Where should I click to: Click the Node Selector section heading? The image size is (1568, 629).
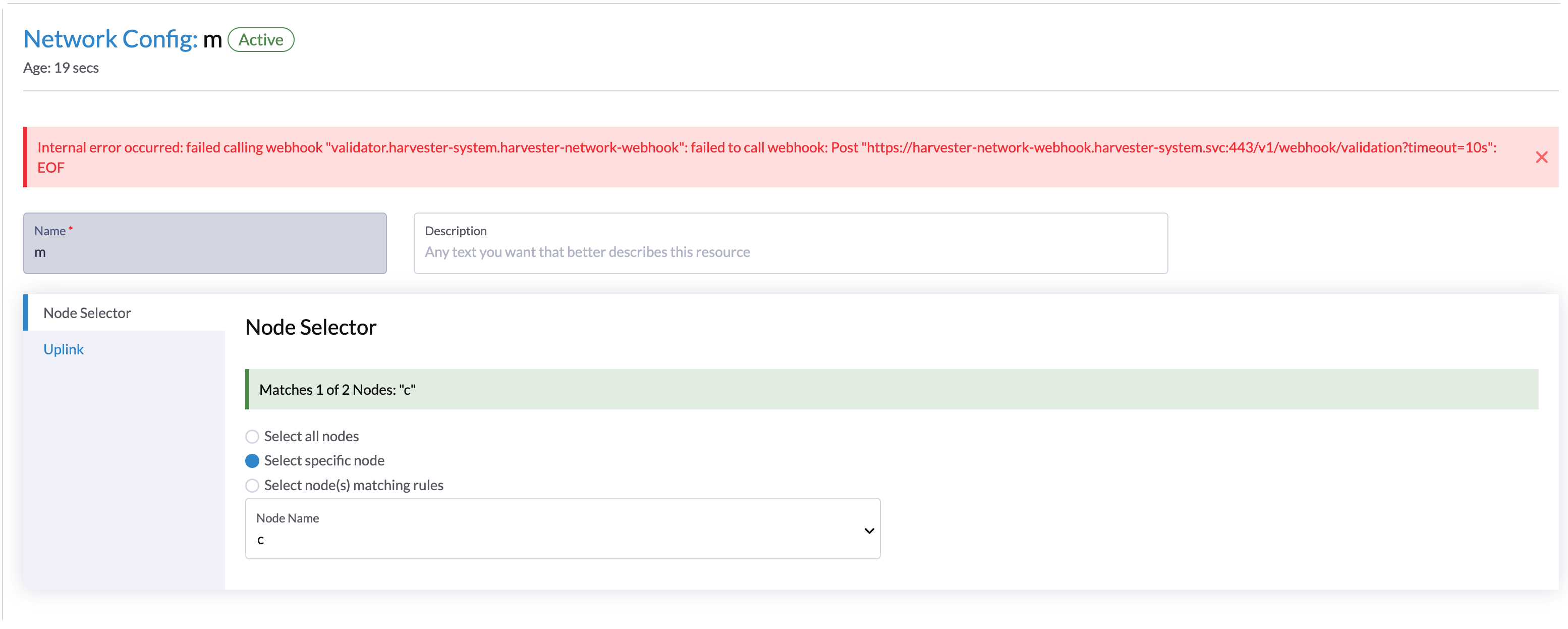coord(310,327)
